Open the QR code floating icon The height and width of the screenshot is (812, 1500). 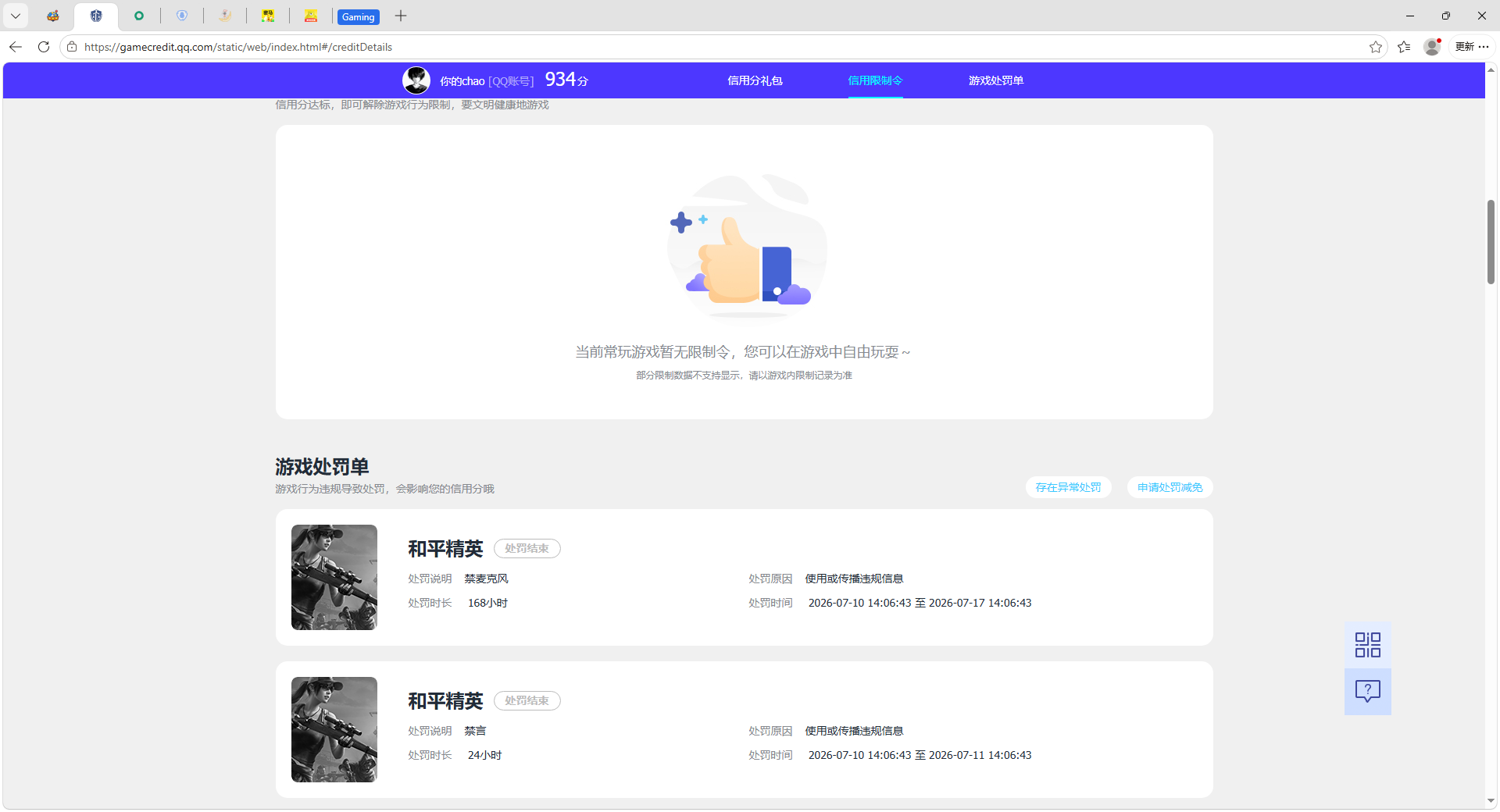(1367, 645)
